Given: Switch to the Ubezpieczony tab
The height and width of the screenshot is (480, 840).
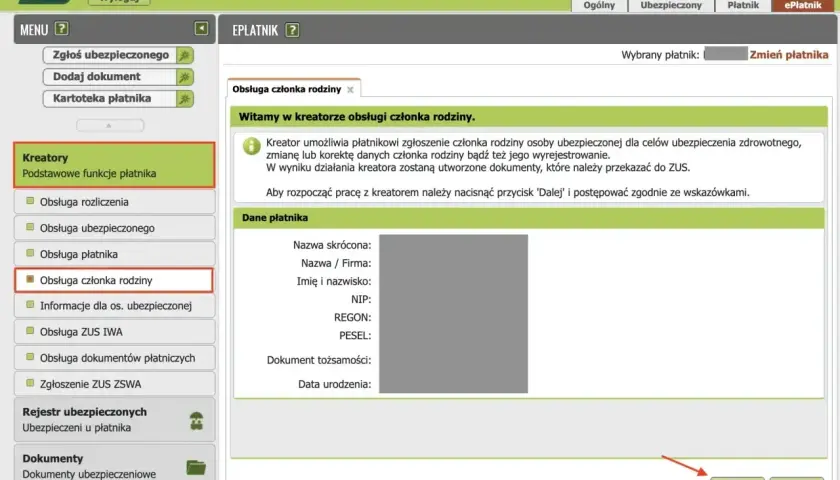Looking at the screenshot, I should point(671,5).
